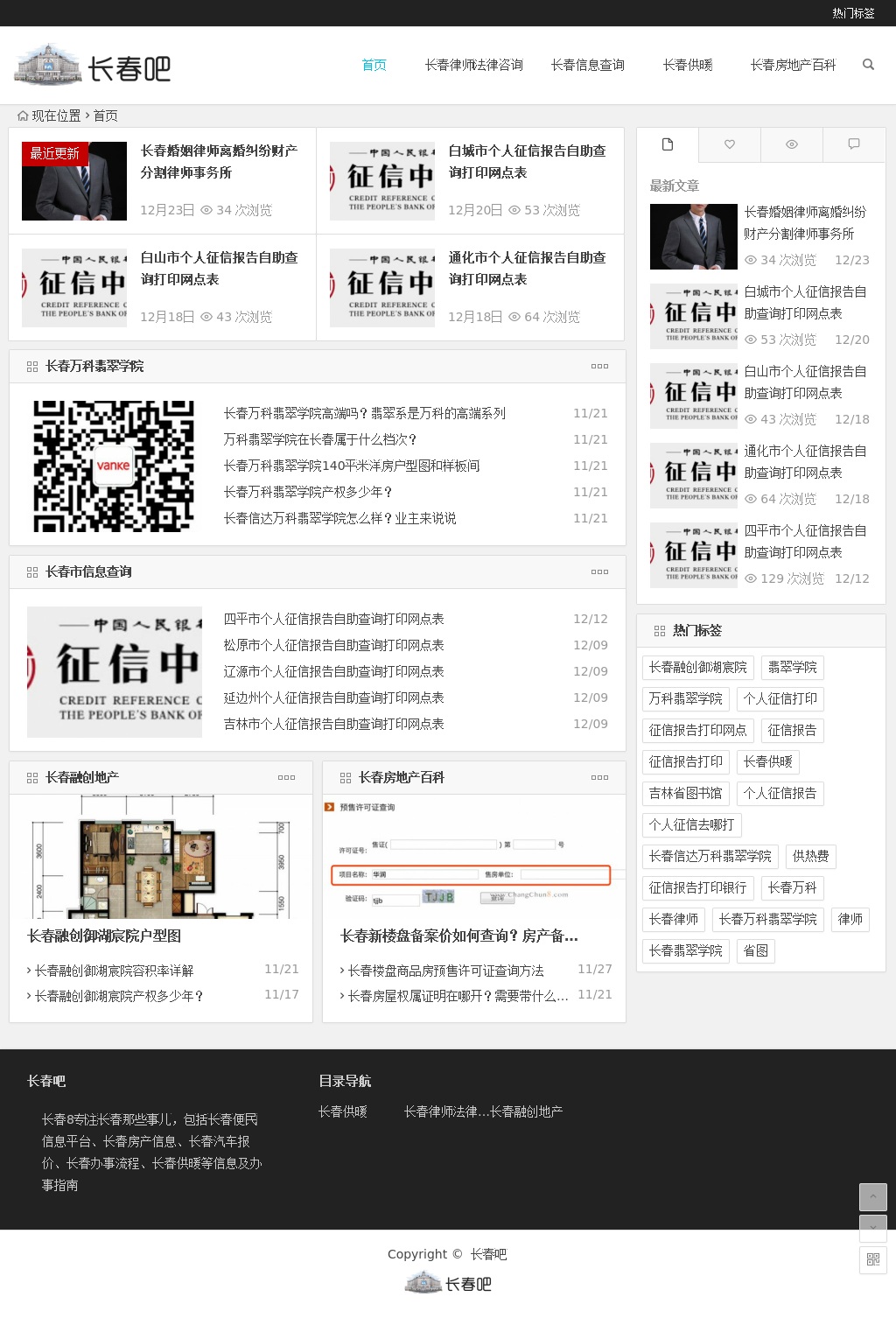Open the 长春融创御湖宸院 floor plan image
896x1318 pixels.
click(161, 857)
